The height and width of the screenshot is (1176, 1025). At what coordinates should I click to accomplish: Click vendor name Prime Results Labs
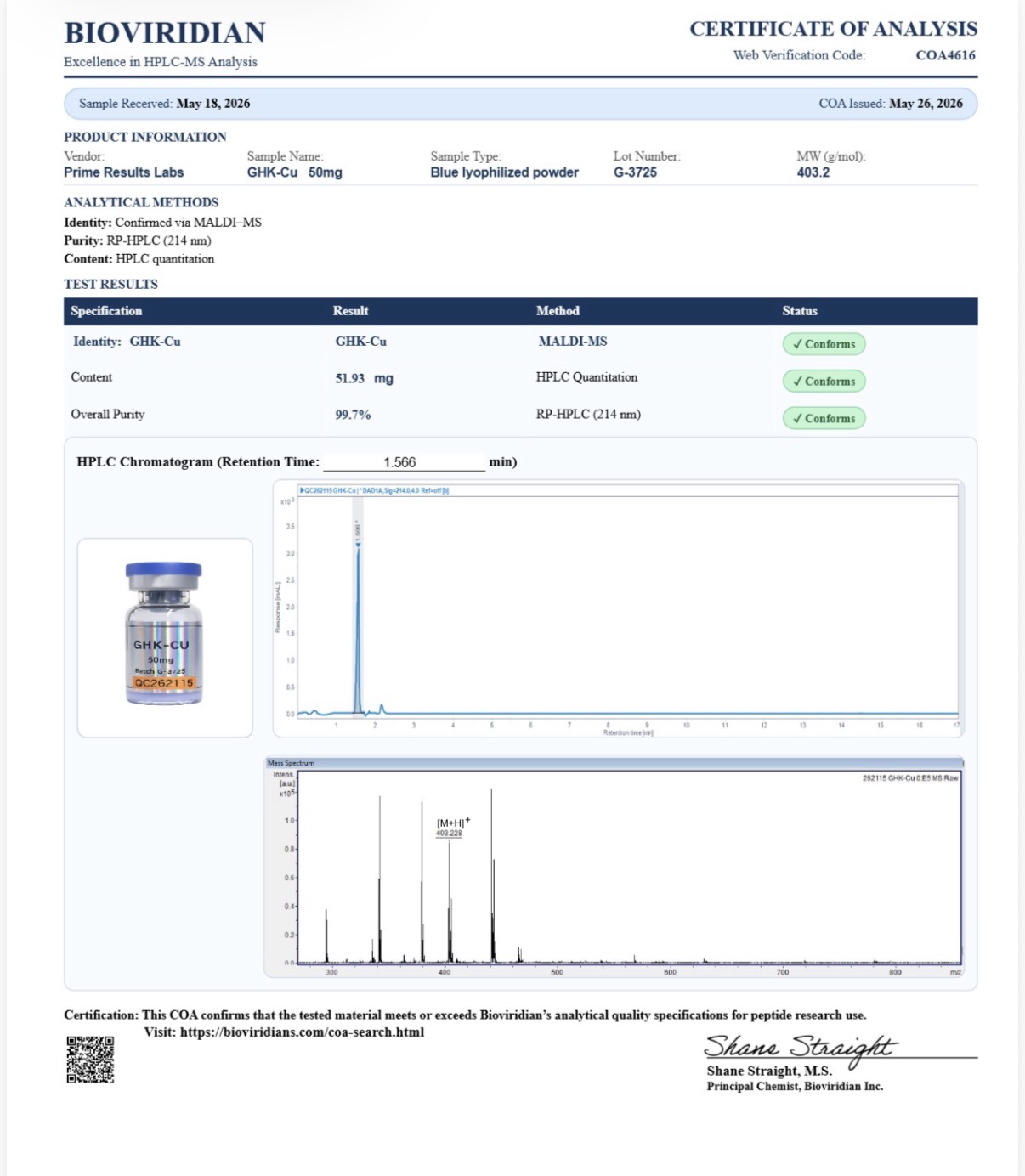[124, 172]
